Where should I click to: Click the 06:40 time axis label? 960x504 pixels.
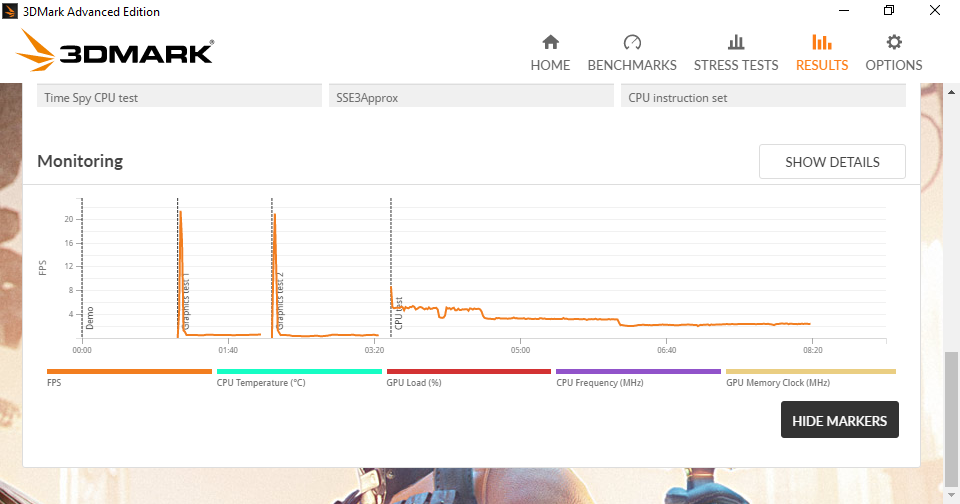[x=667, y=350]
